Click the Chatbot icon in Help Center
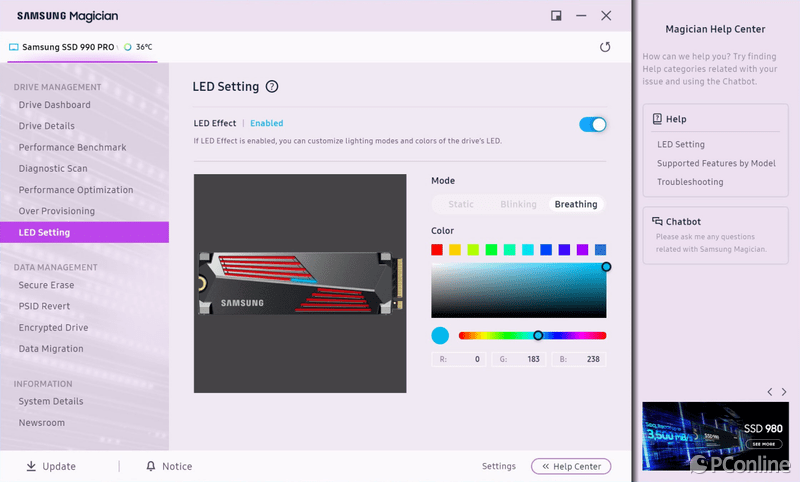800x482 pixels. [656, 221]
